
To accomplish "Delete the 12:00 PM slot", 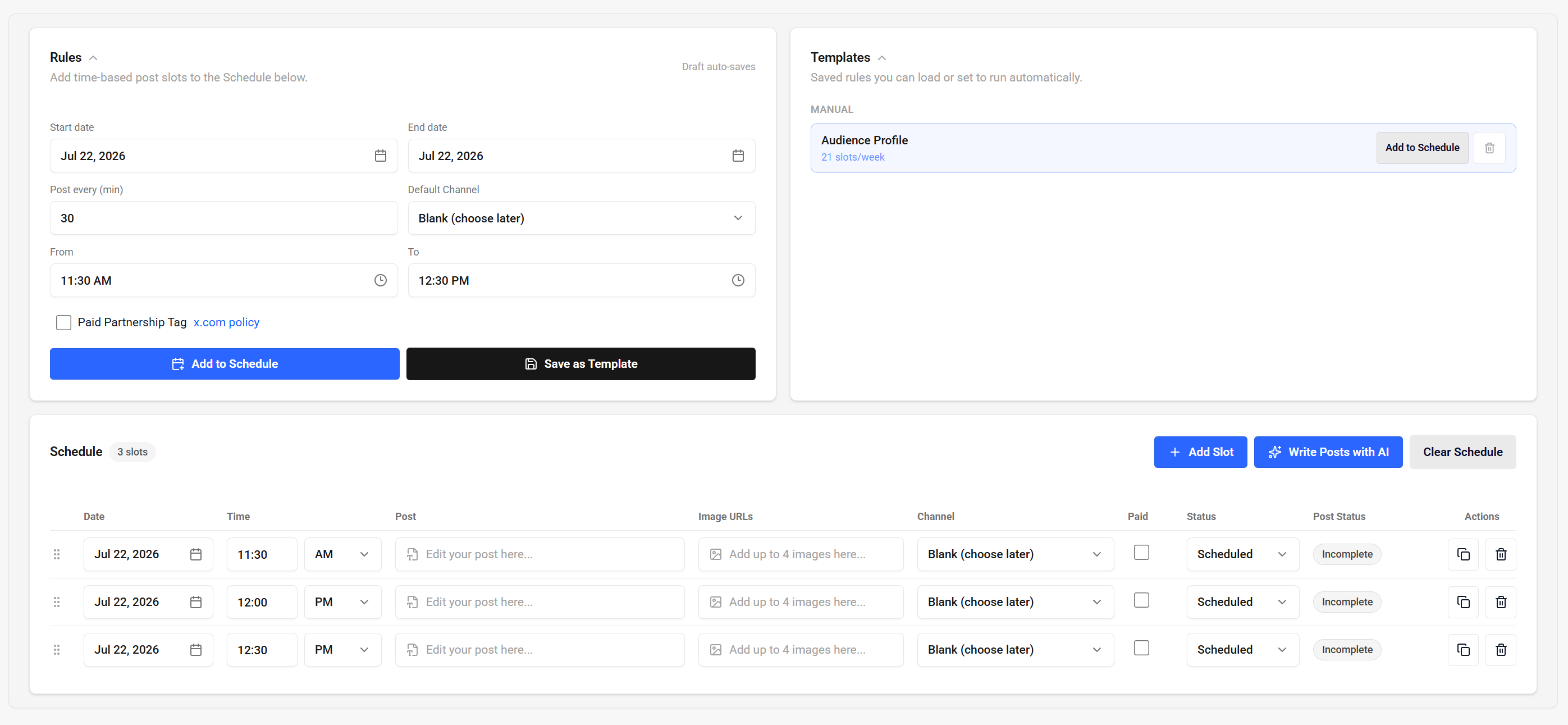I will (1501, 602).
